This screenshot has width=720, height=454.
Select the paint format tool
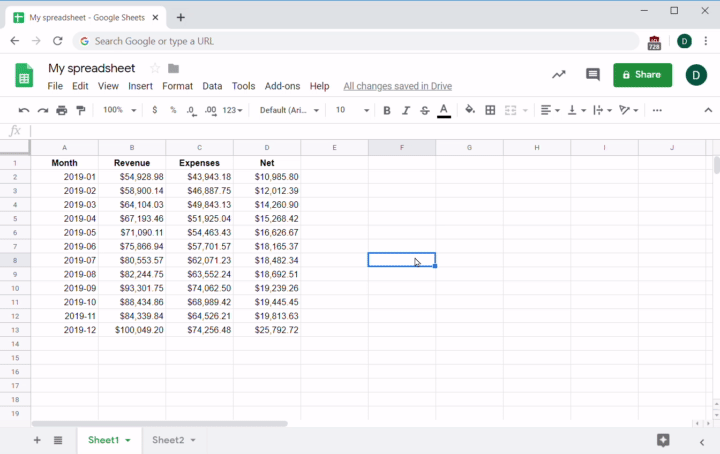click(81, 110)
